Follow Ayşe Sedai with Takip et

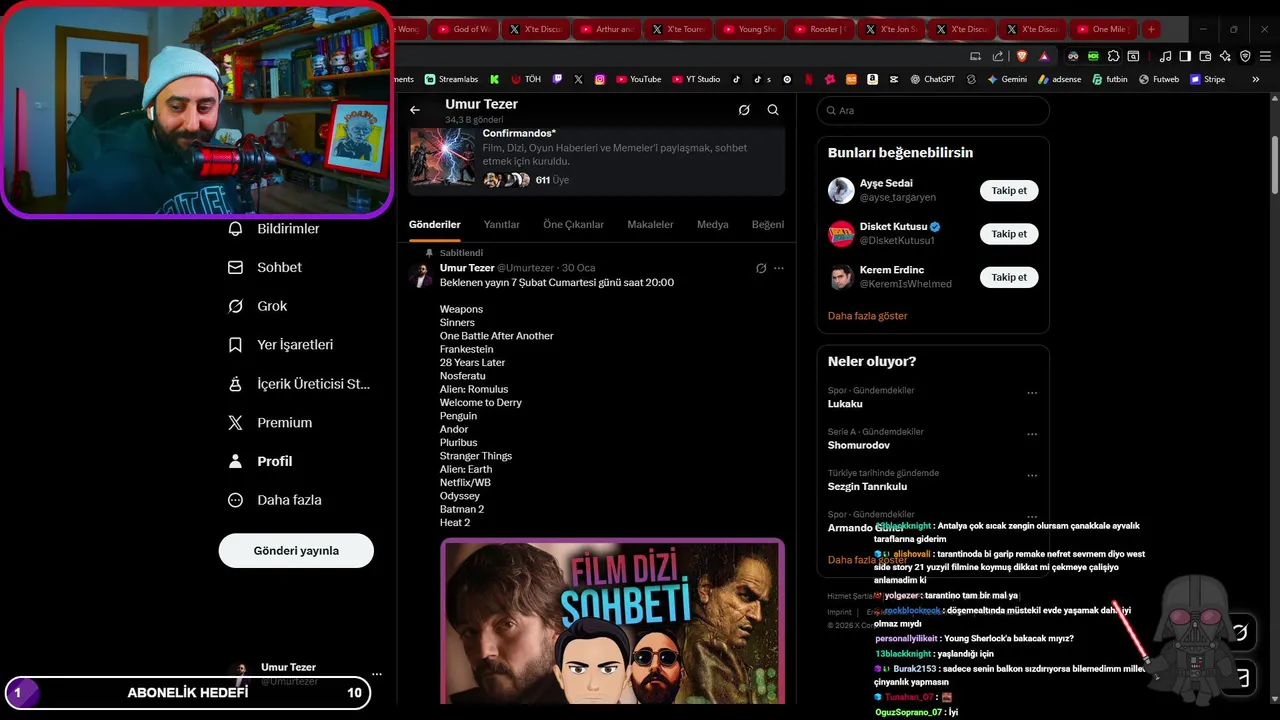[x=1009, y=190]
